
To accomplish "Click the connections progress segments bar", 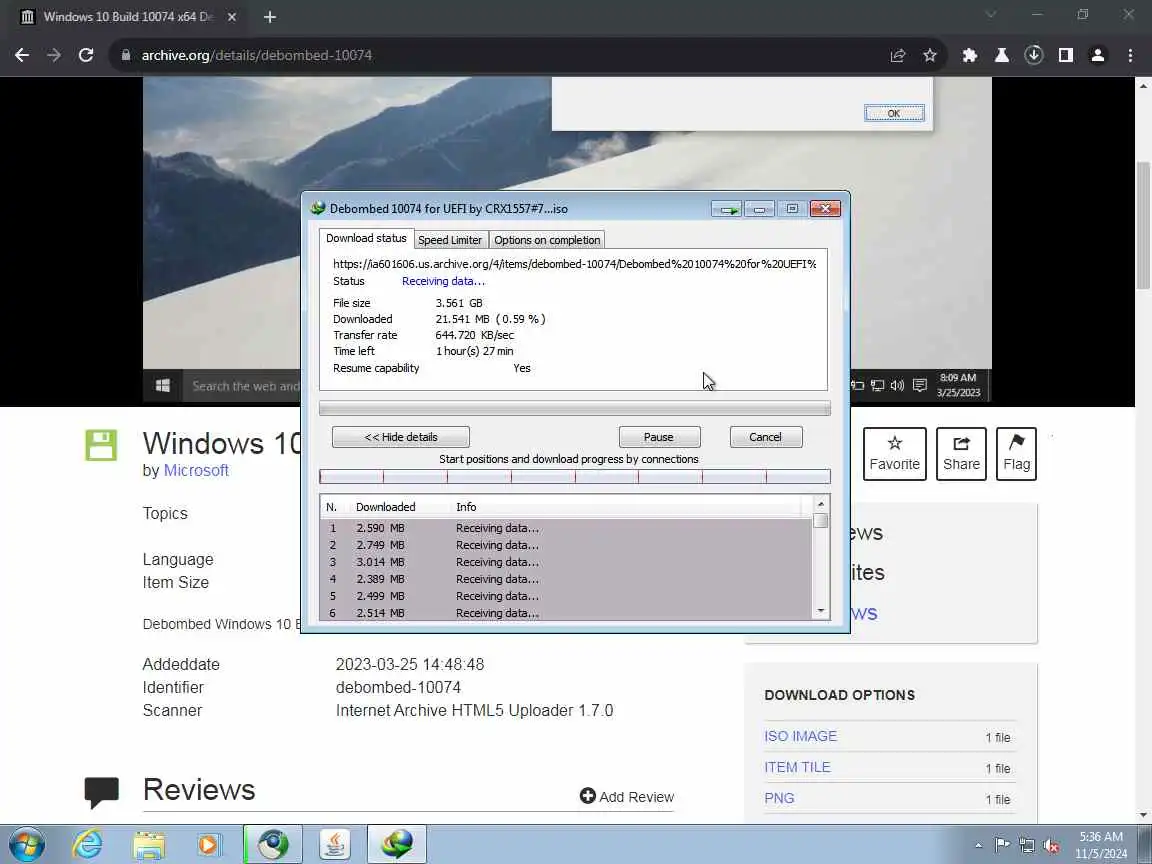I will [x=575, y=477].
